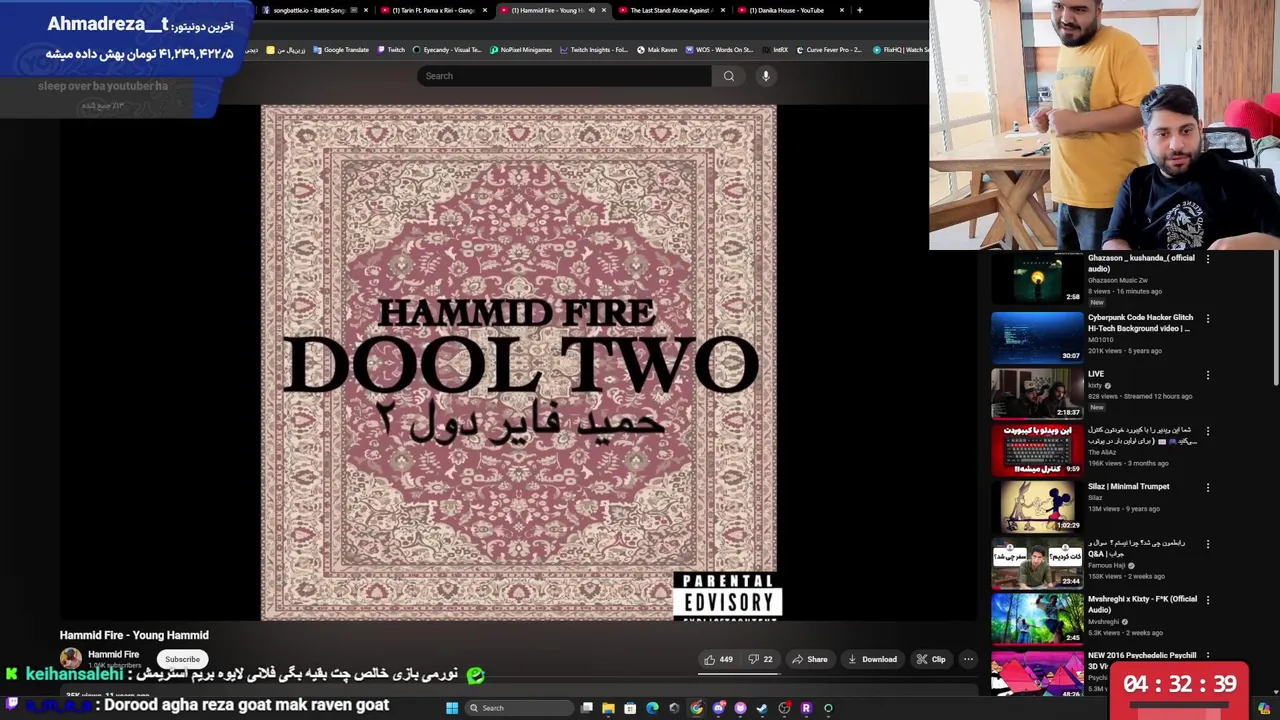Open options menu for Cyberpunk Code video
The image size is (1280, 720).
(x=1208, y=319)
